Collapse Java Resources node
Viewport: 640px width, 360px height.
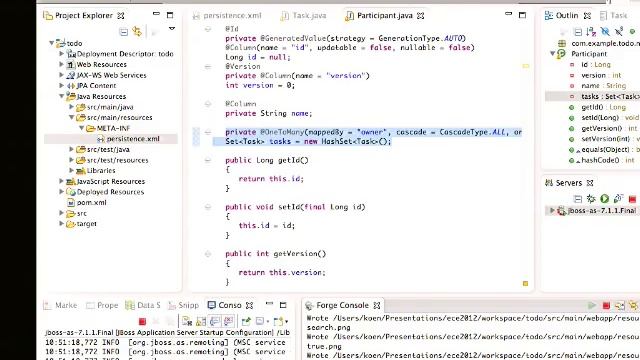point(61,96)
